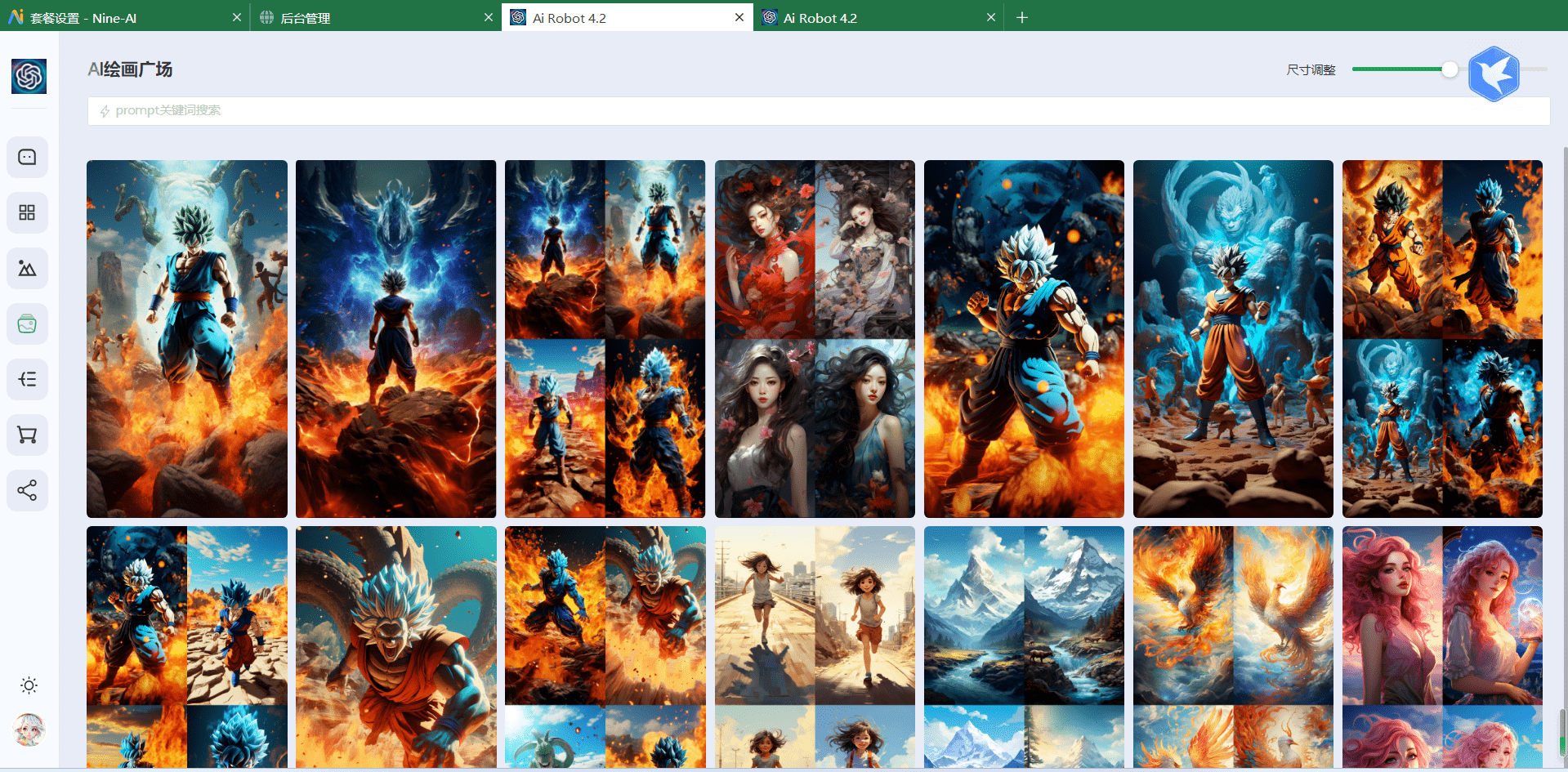Open the snowy mountain landscape grid
The width and height of the screenshot is (1568, 772).
pos(1024,647)
